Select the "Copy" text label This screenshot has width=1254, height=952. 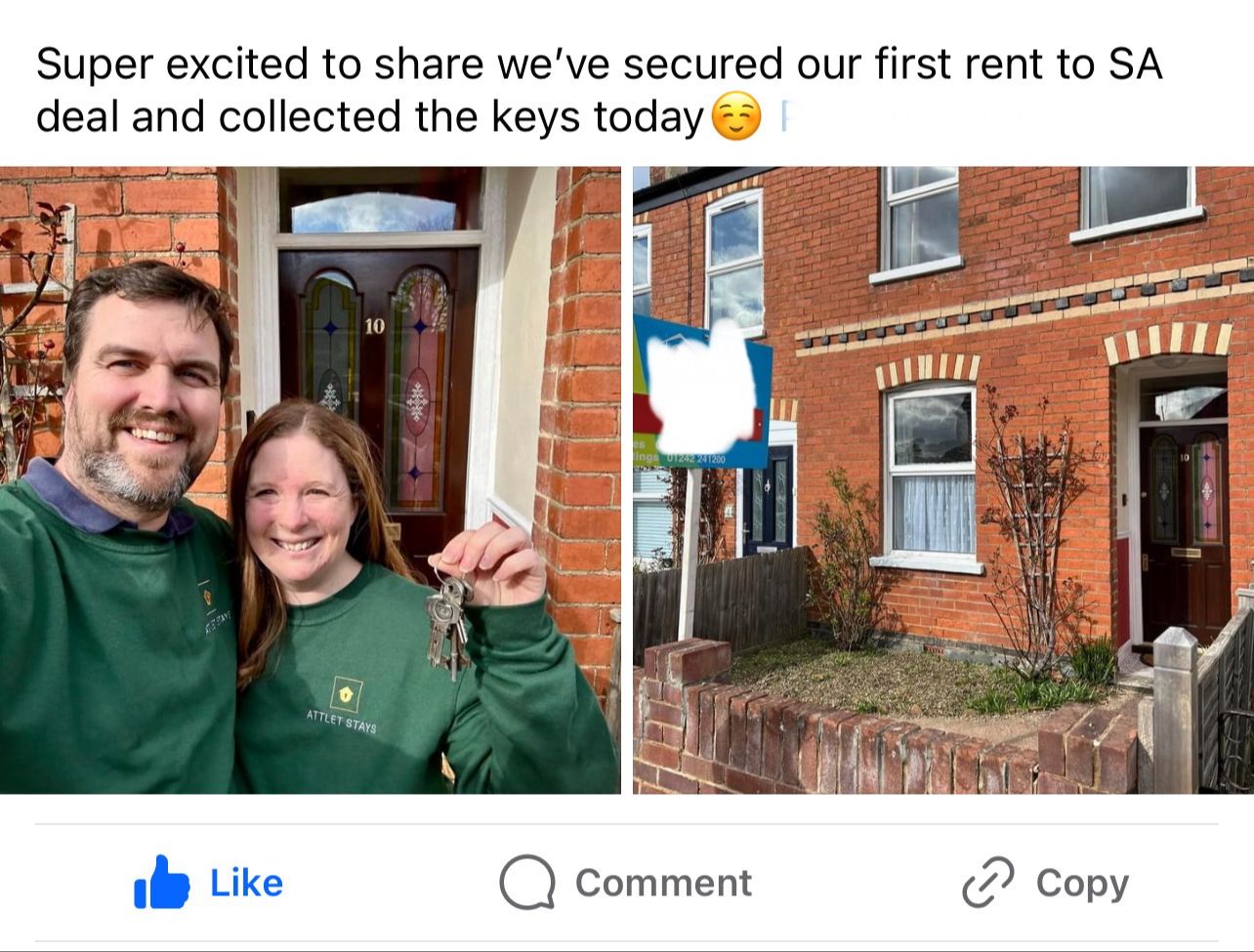1082,884
